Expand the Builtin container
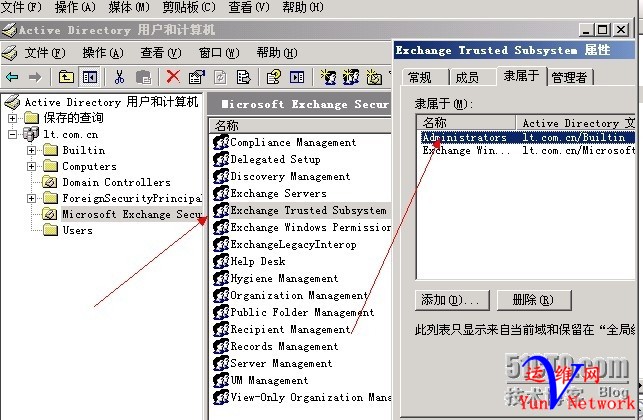 [31, 150]
